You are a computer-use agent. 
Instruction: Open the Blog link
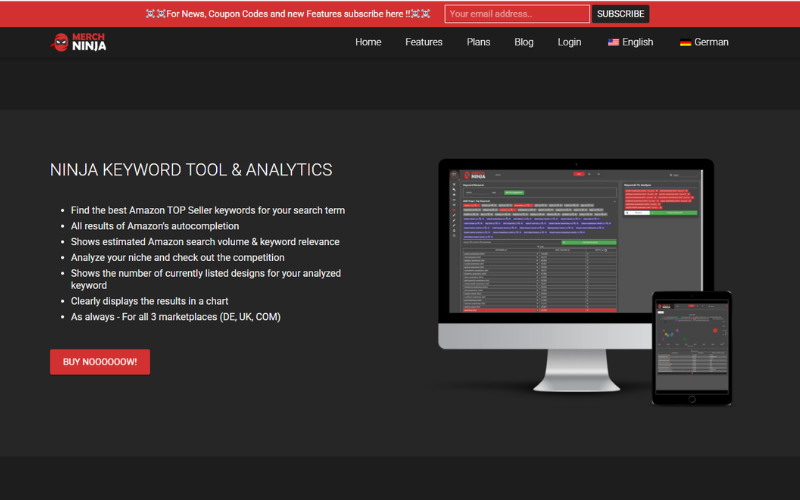pos(523,42)
